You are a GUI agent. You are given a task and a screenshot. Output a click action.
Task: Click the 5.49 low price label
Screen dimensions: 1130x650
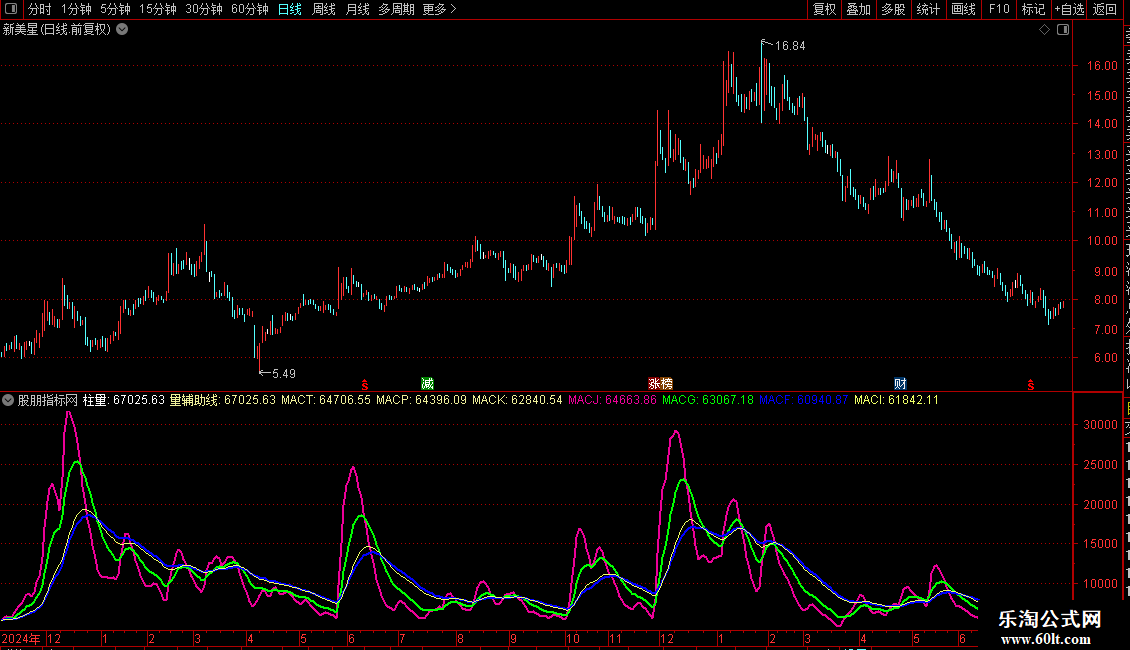click(x=284, y=373)
